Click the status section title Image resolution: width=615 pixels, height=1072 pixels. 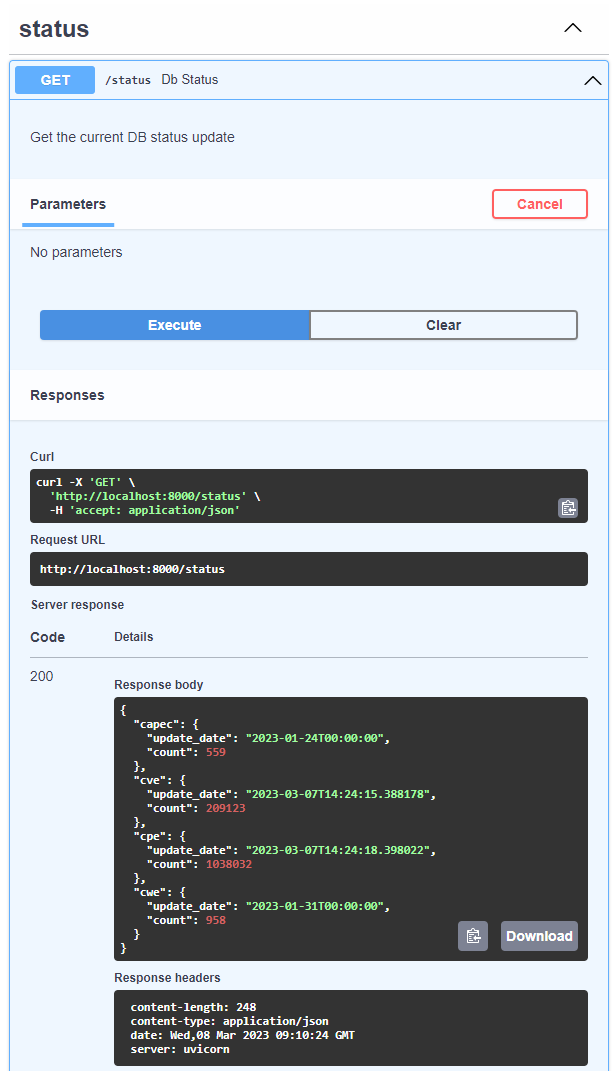53,29
